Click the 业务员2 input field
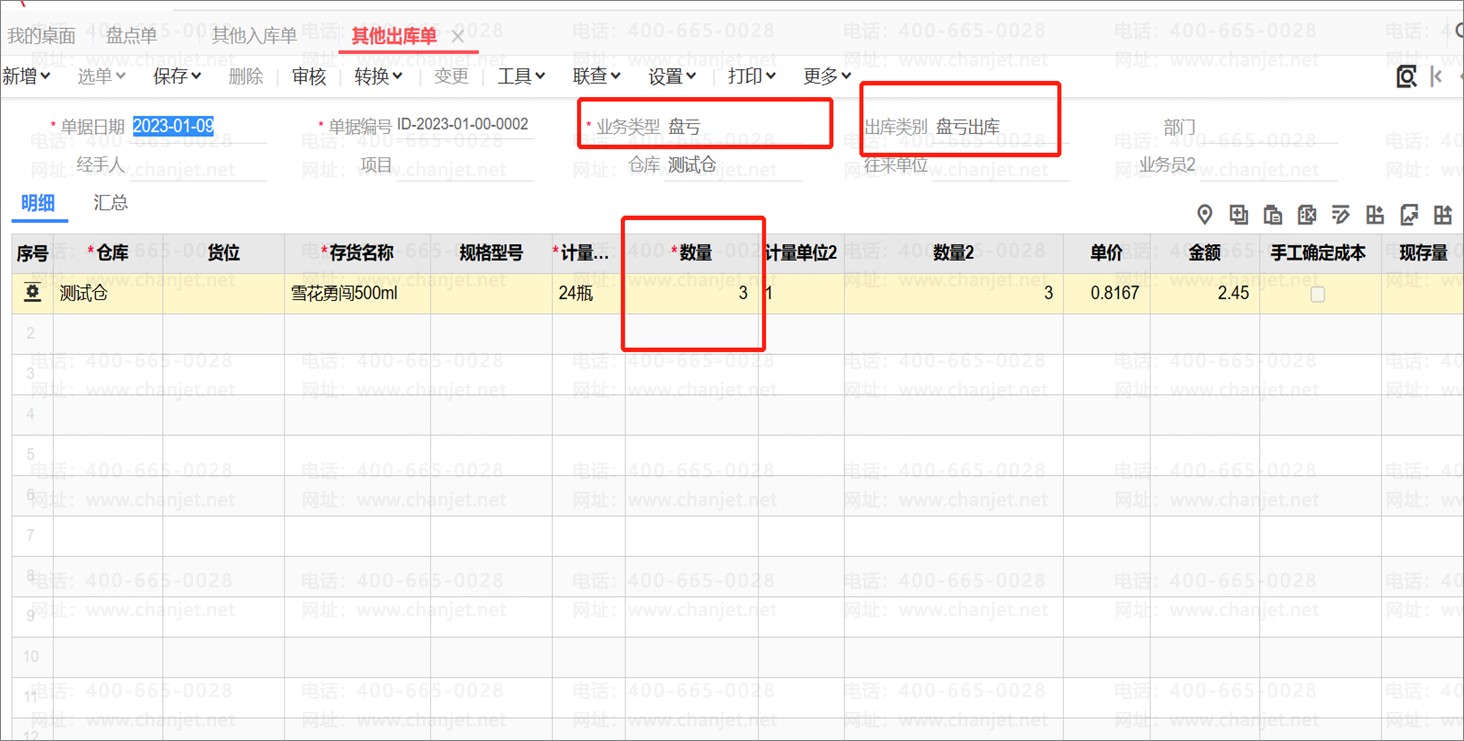1464x741 pixels. click(x=1267, y=165)
